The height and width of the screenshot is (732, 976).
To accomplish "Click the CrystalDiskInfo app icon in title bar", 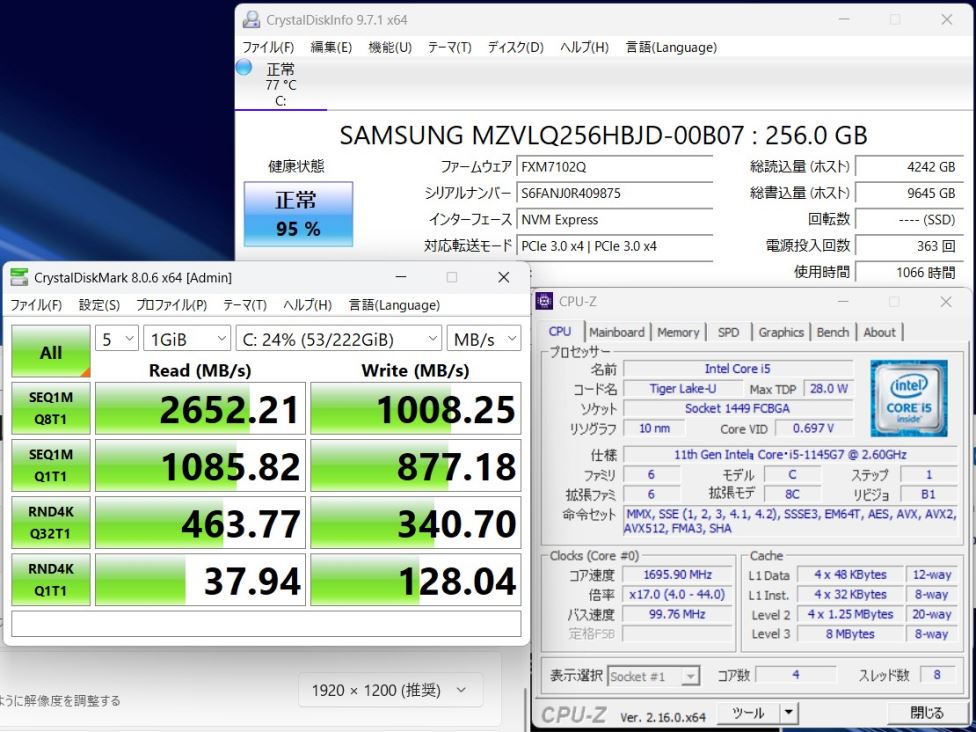I will click(252, 20).
